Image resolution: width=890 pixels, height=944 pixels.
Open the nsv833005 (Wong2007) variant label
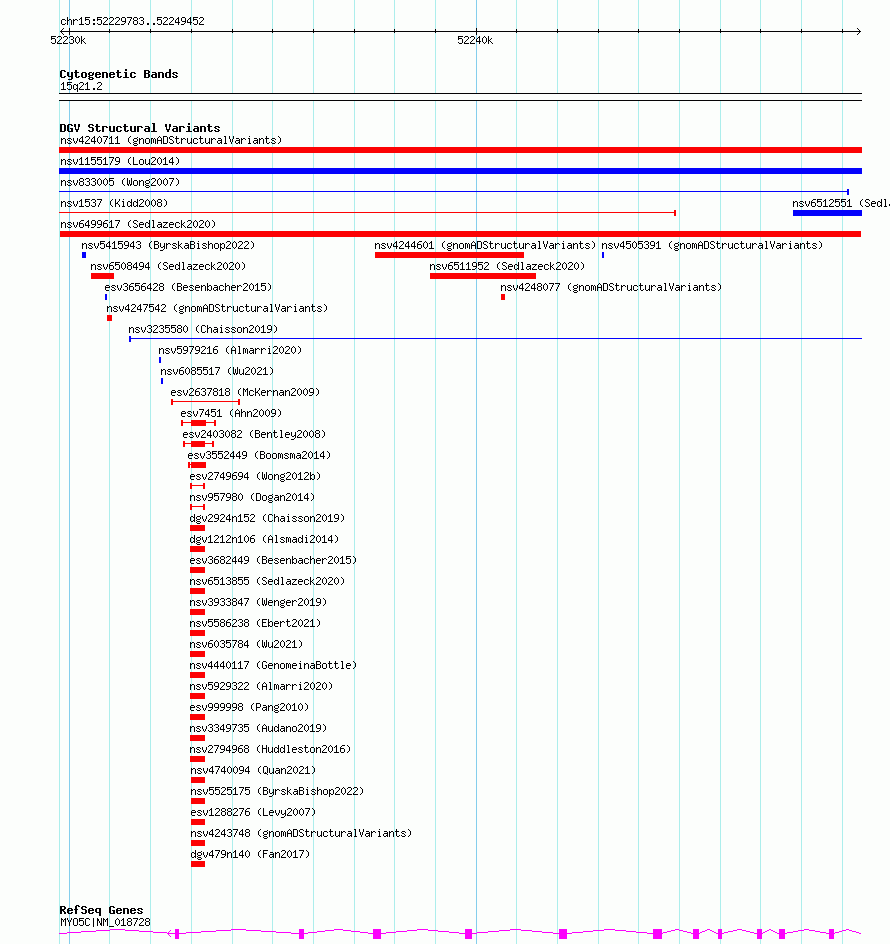click(x=120, y=182)
